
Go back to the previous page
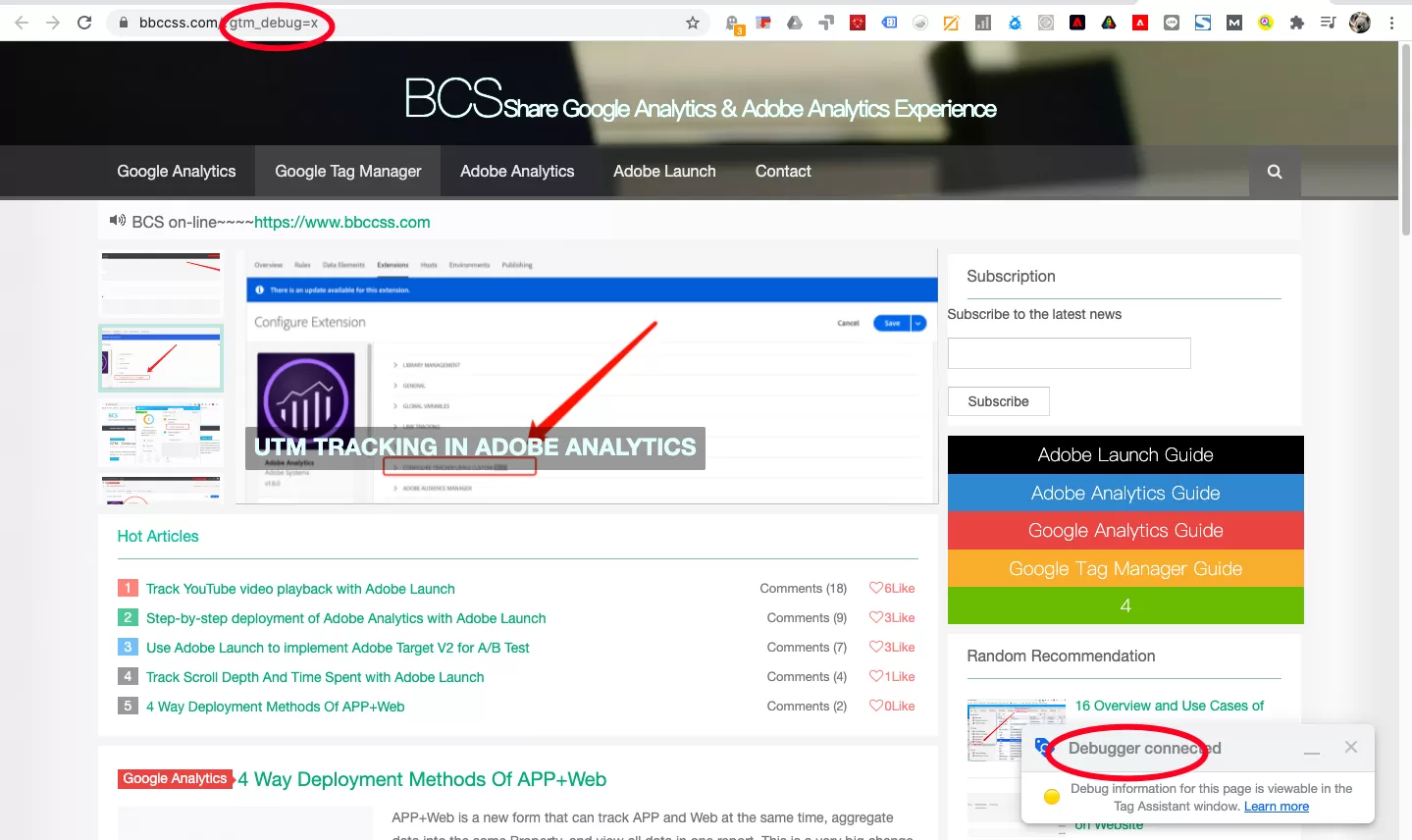[x=22, y=23]
